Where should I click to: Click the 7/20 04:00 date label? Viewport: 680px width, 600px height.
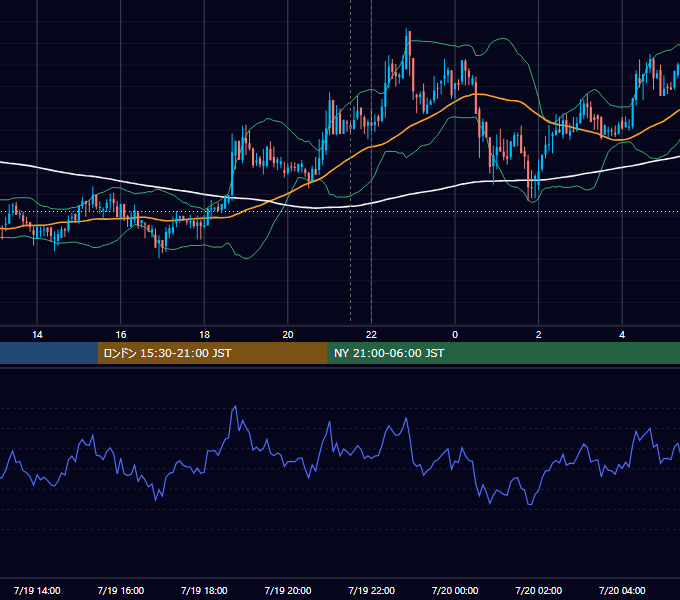622,590
